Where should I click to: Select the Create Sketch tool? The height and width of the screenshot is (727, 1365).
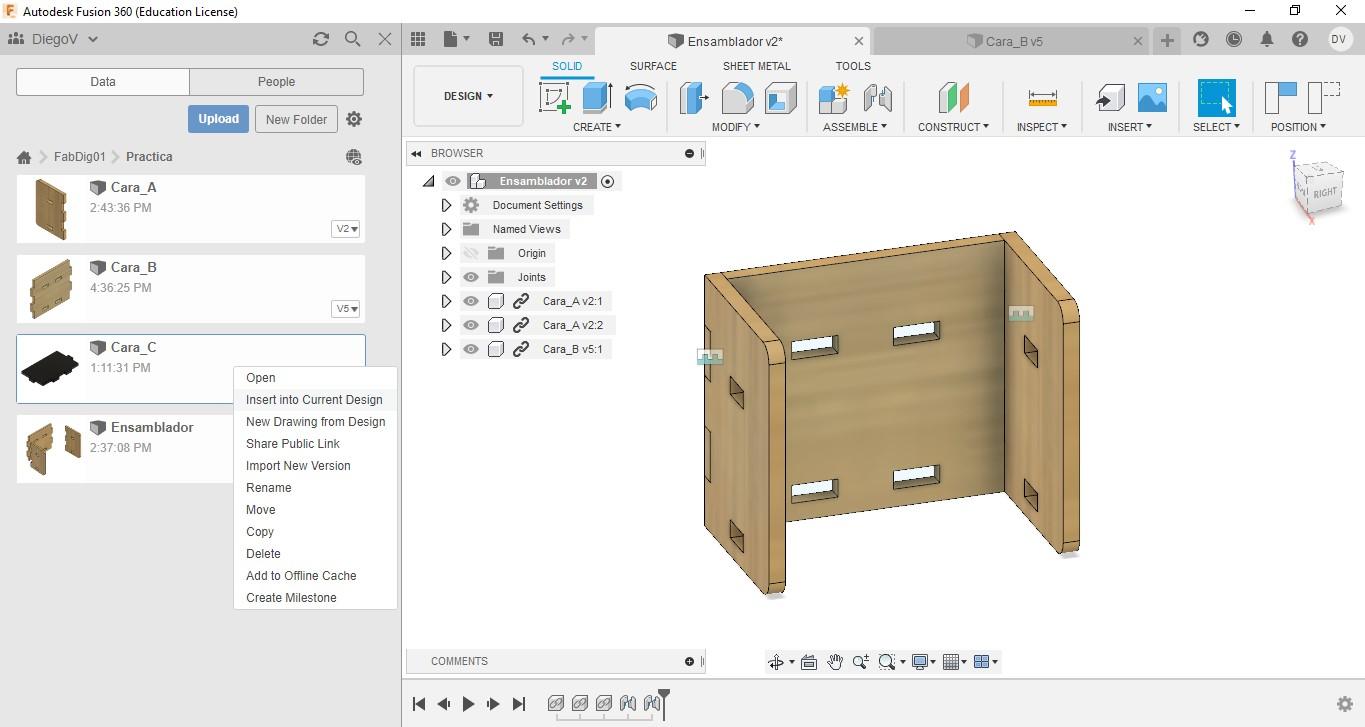pos(555,98)
